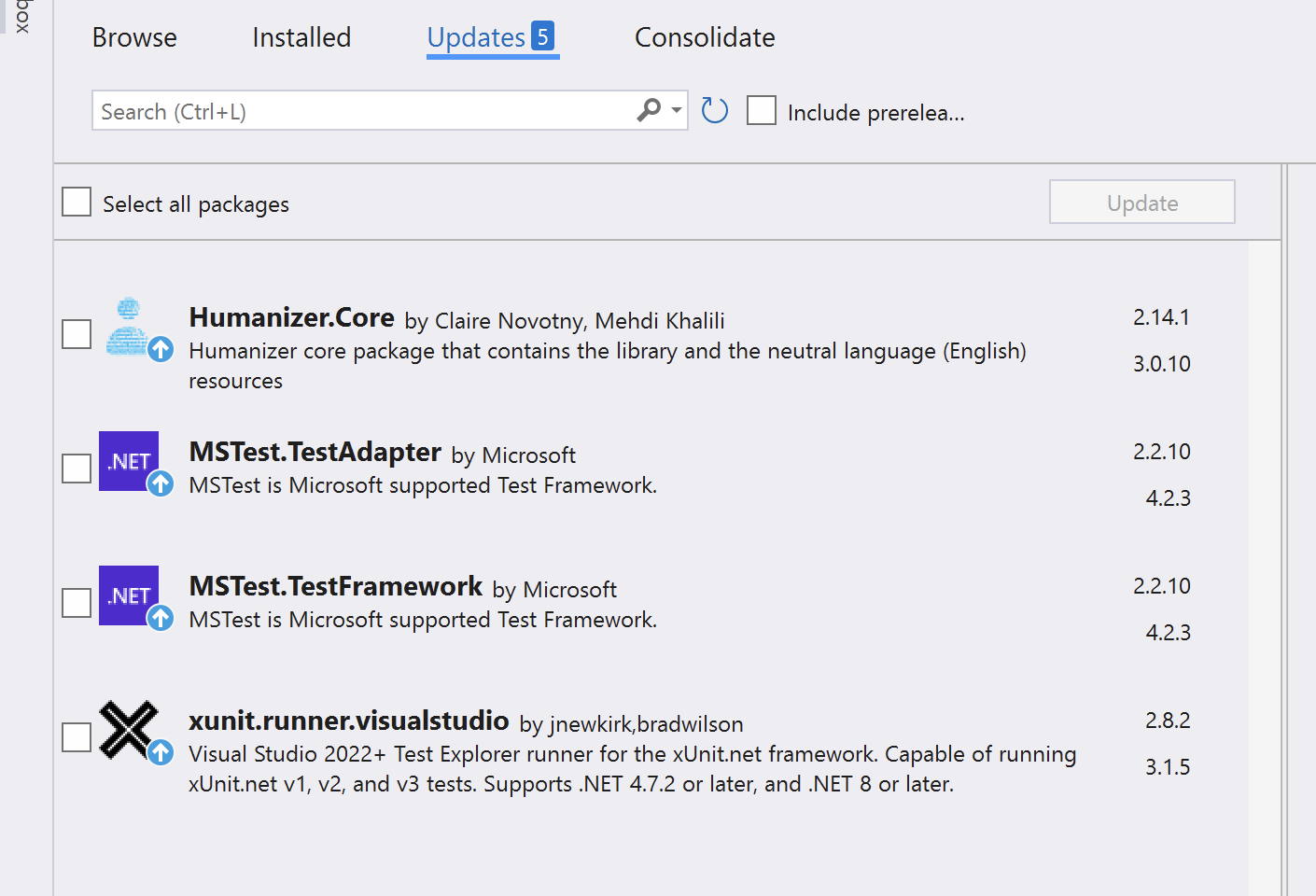Click the xUnit.net Test Explorer runner description
The height and width of the screenshot is (896, 1316).
tap(633, 769)
